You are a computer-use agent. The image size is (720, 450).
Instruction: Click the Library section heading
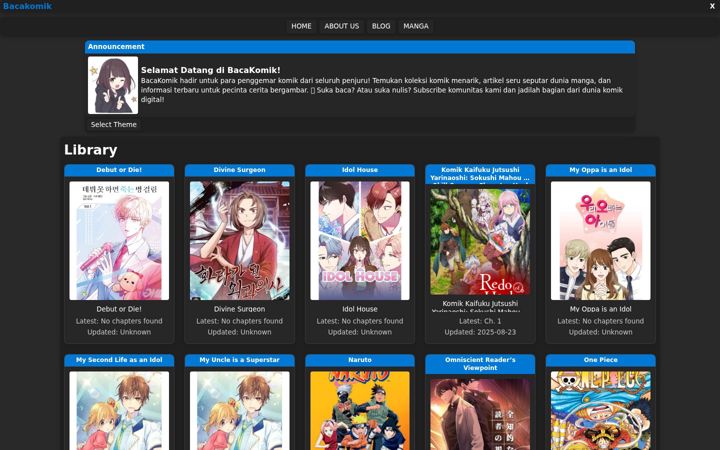pyautogui.click(x=90, y=150)
